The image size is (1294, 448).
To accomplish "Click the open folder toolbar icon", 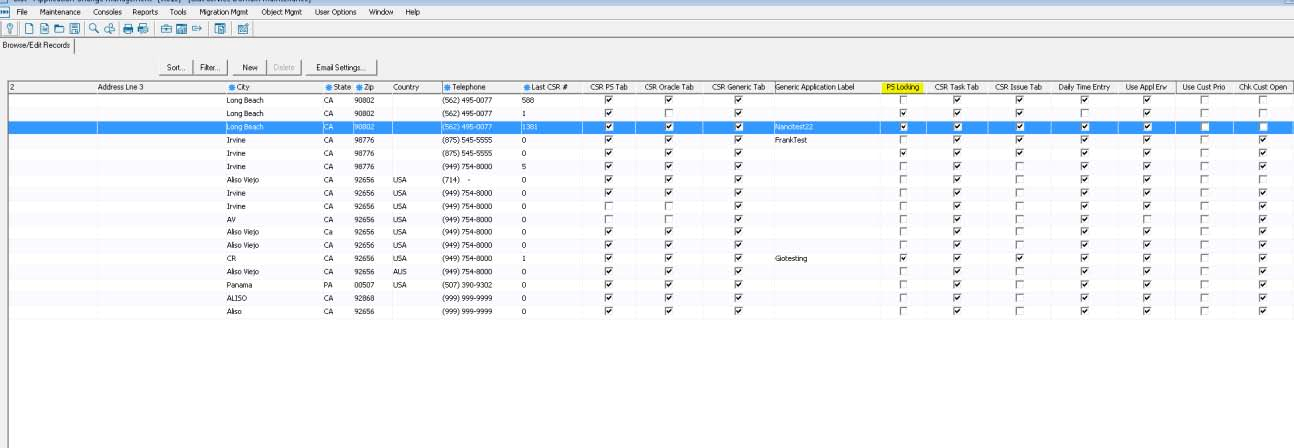I will click(x=59, y=29).
